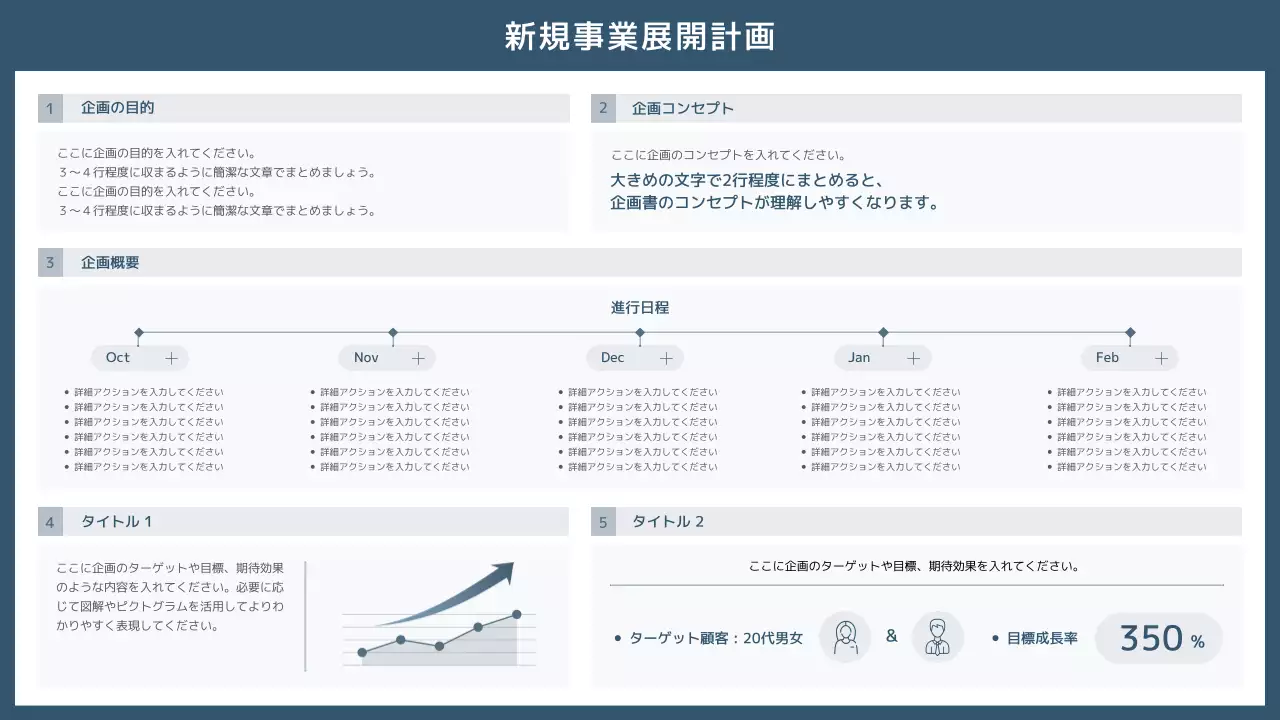Viewport: 1280px width, 720px height.
Task: Click the timeline diamond marker above Dec
Action: 640,333
